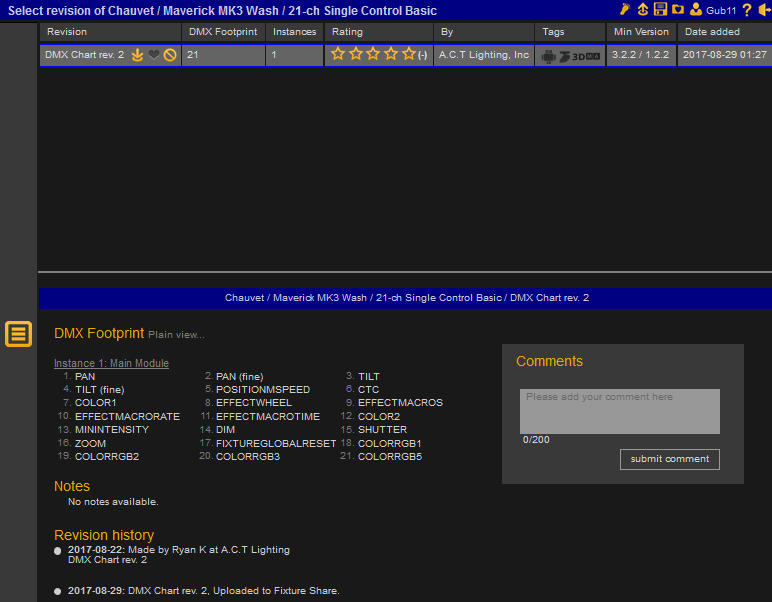Click the breadcrumb bar ending in DMX Chart rev. 2

pos(406,298)
